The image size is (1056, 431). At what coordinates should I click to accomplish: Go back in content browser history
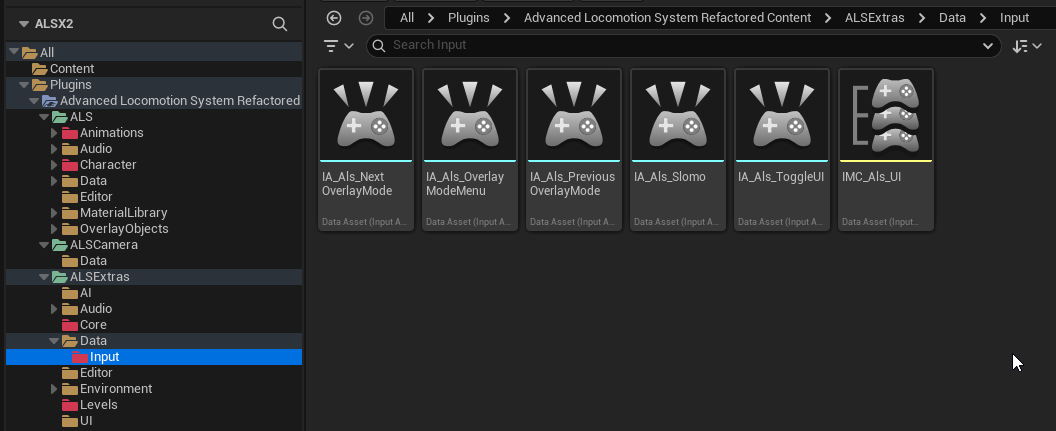point(333,18)
